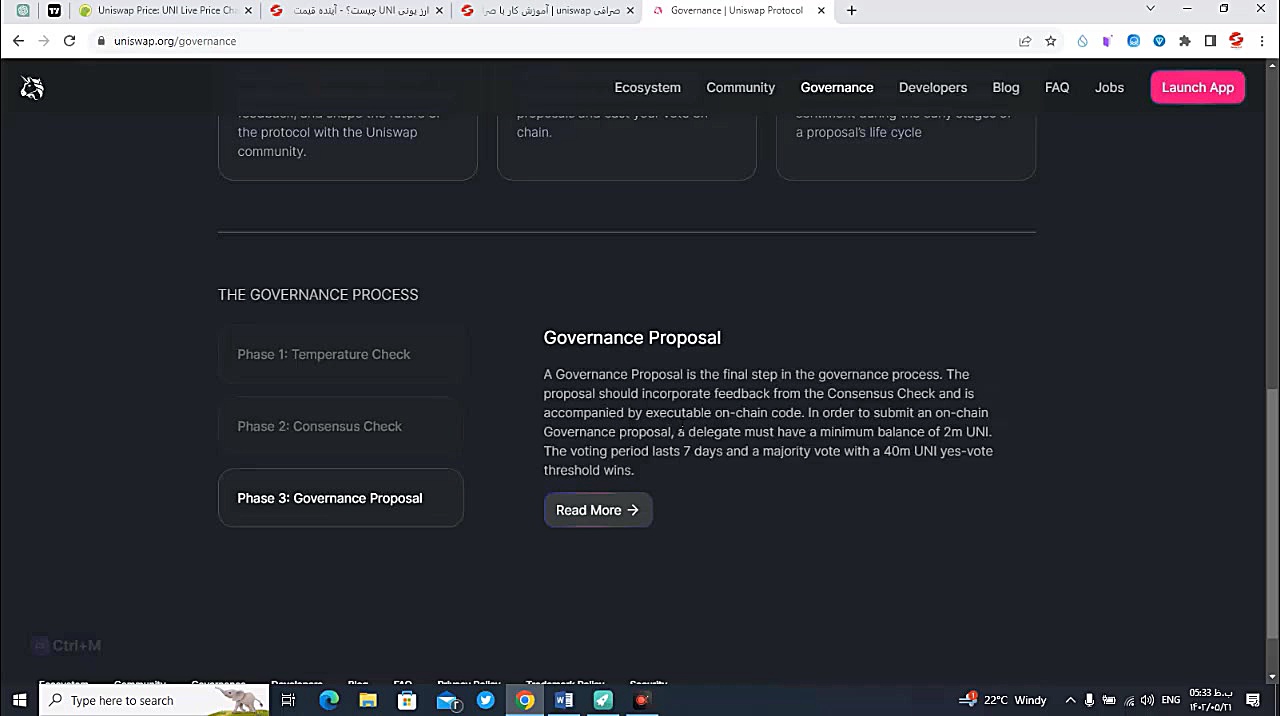Click the Read More button

tap(598, 510)
